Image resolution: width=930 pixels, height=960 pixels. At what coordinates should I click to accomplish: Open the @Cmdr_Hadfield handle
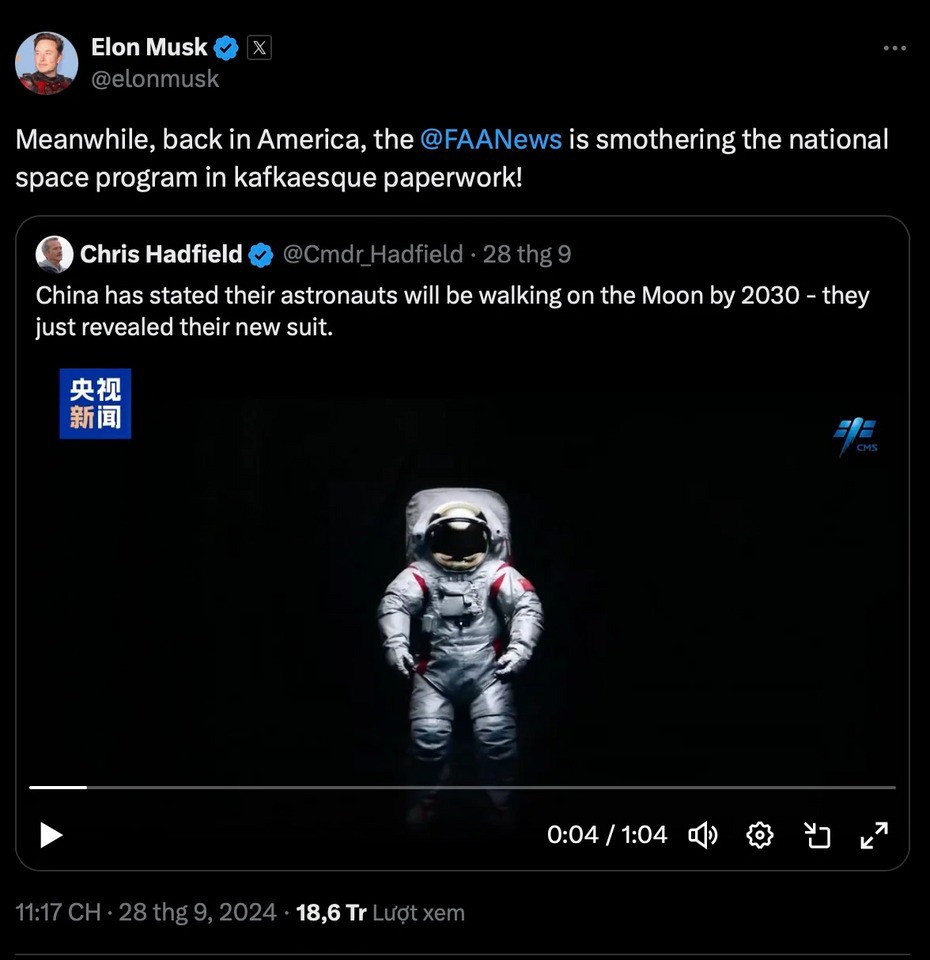coord(373,255)
